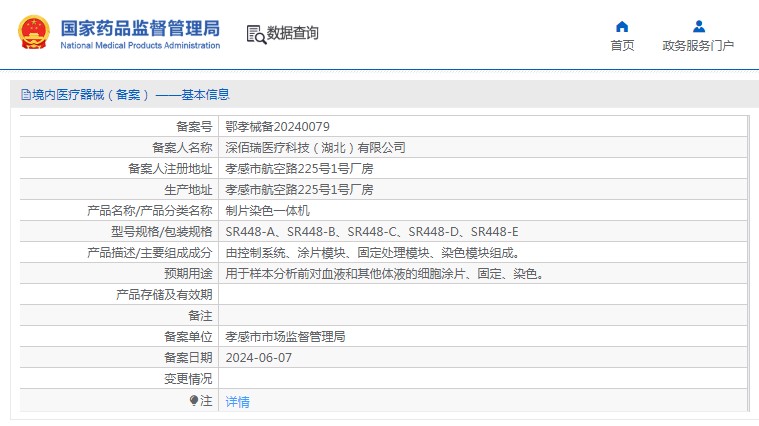The height and width of the screenshot is (426, 759).
Task: Open the 数据查询 text label
Action: (x=292, y=33)
